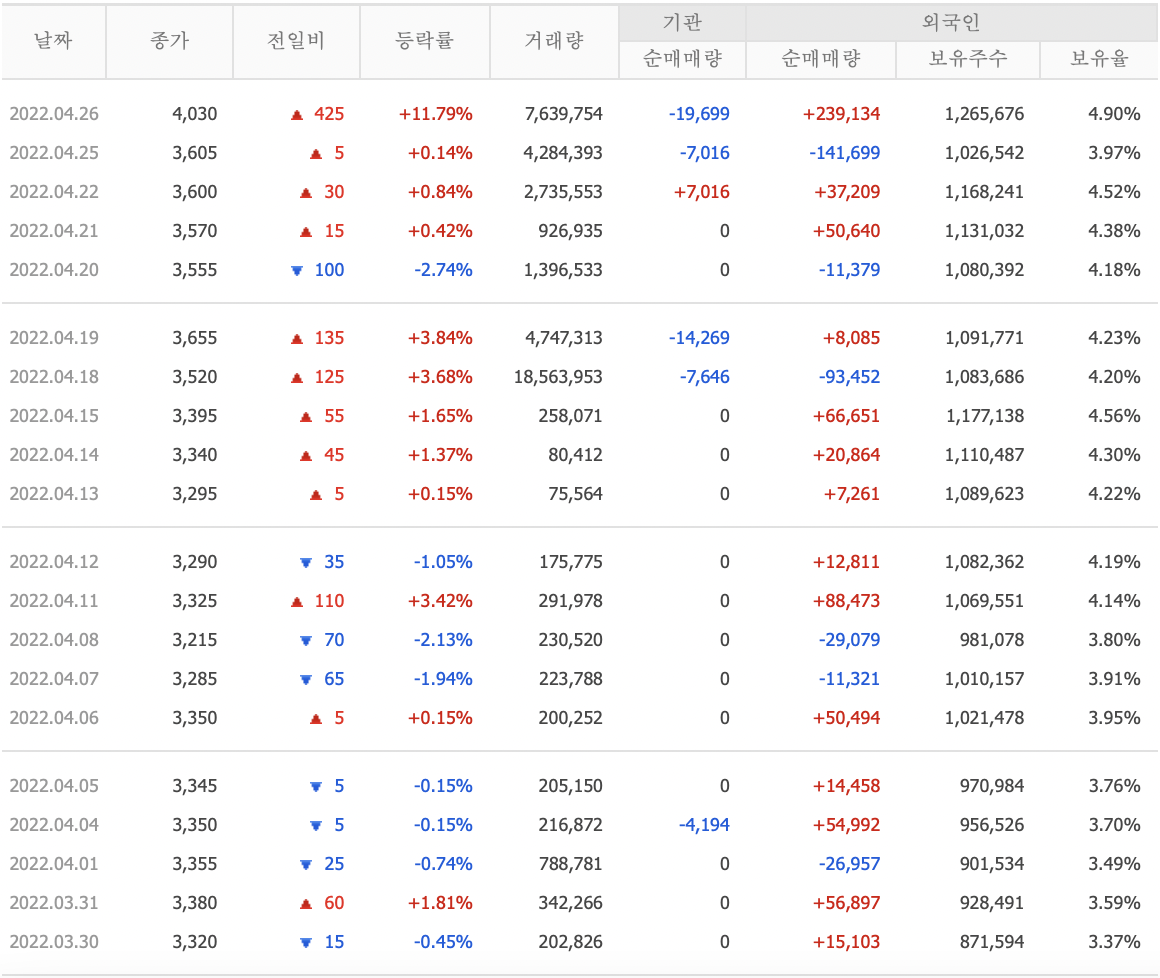Click change rate -2.74%
This screenshot has height=978, width=1160.
[x=443, y=270]
